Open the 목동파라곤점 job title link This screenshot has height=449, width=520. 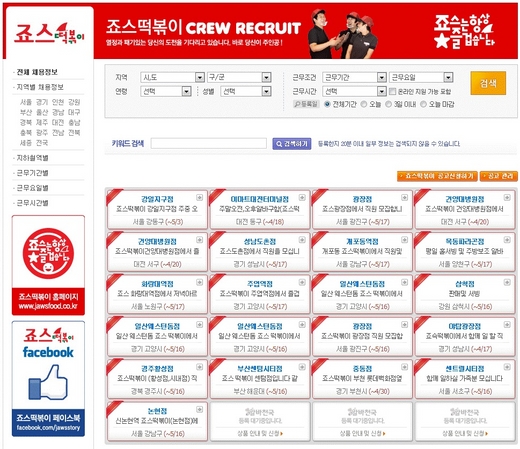465,241
